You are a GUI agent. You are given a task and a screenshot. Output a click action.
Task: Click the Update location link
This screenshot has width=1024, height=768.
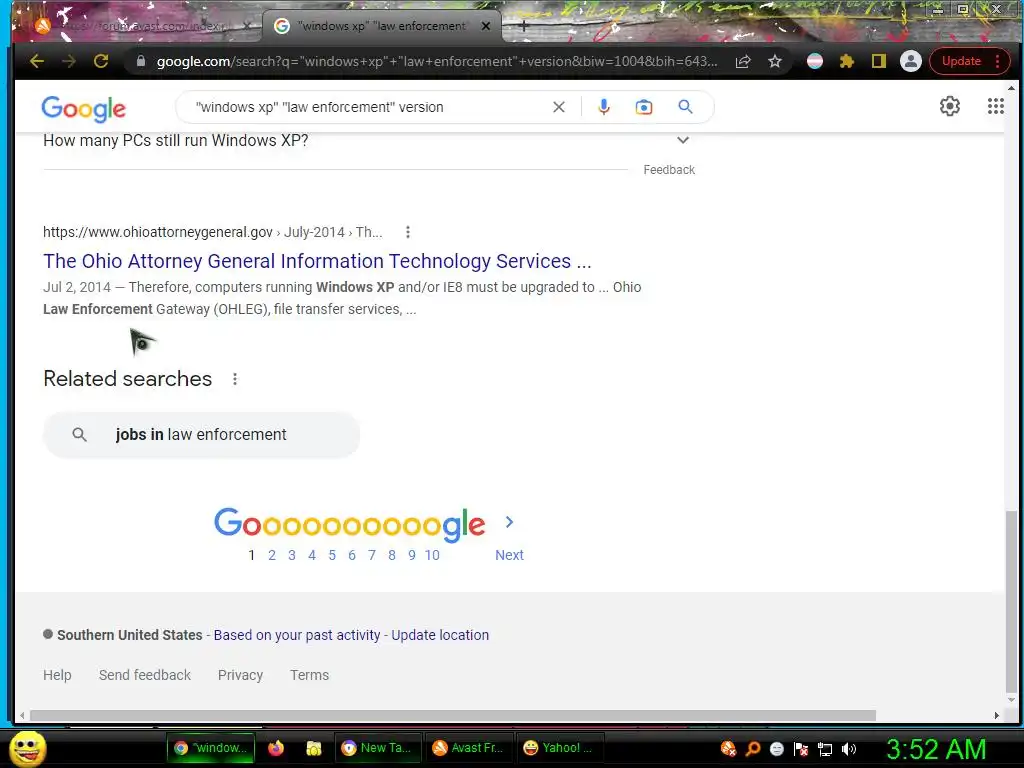tap(440, 635)
